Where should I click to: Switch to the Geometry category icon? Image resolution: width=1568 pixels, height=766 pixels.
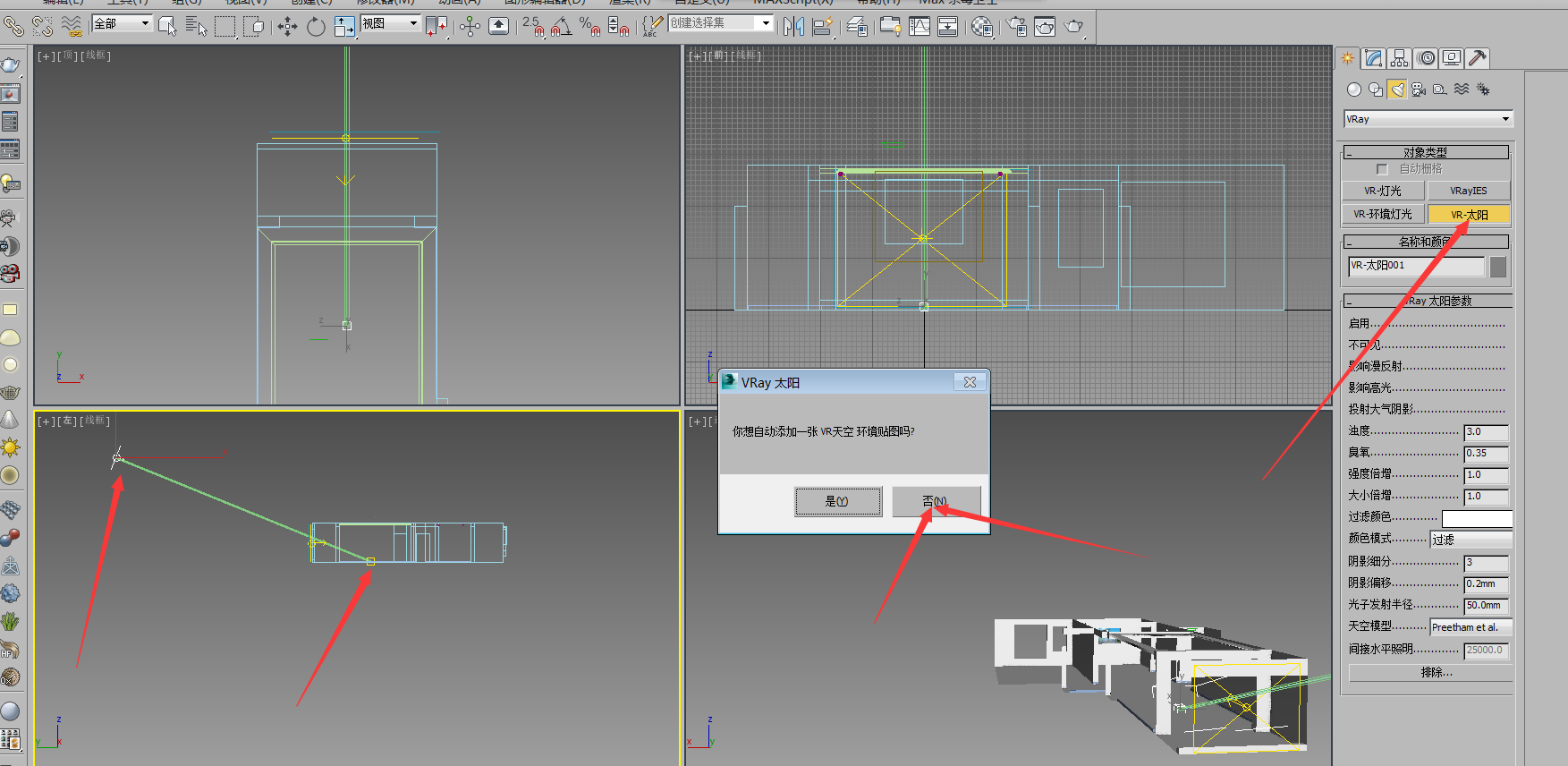1354,89
